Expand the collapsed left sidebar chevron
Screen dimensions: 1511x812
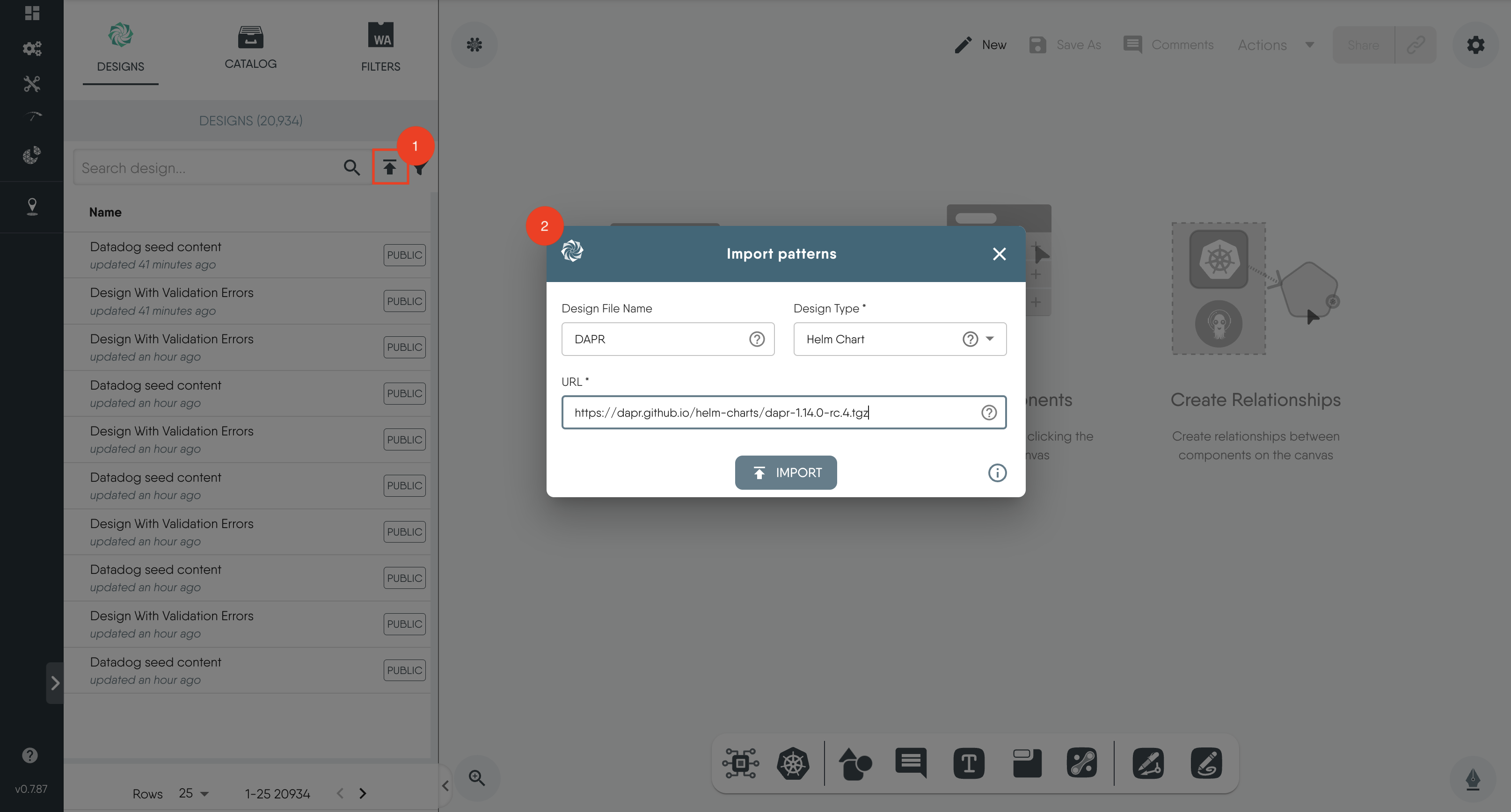[x=55, y=682]
